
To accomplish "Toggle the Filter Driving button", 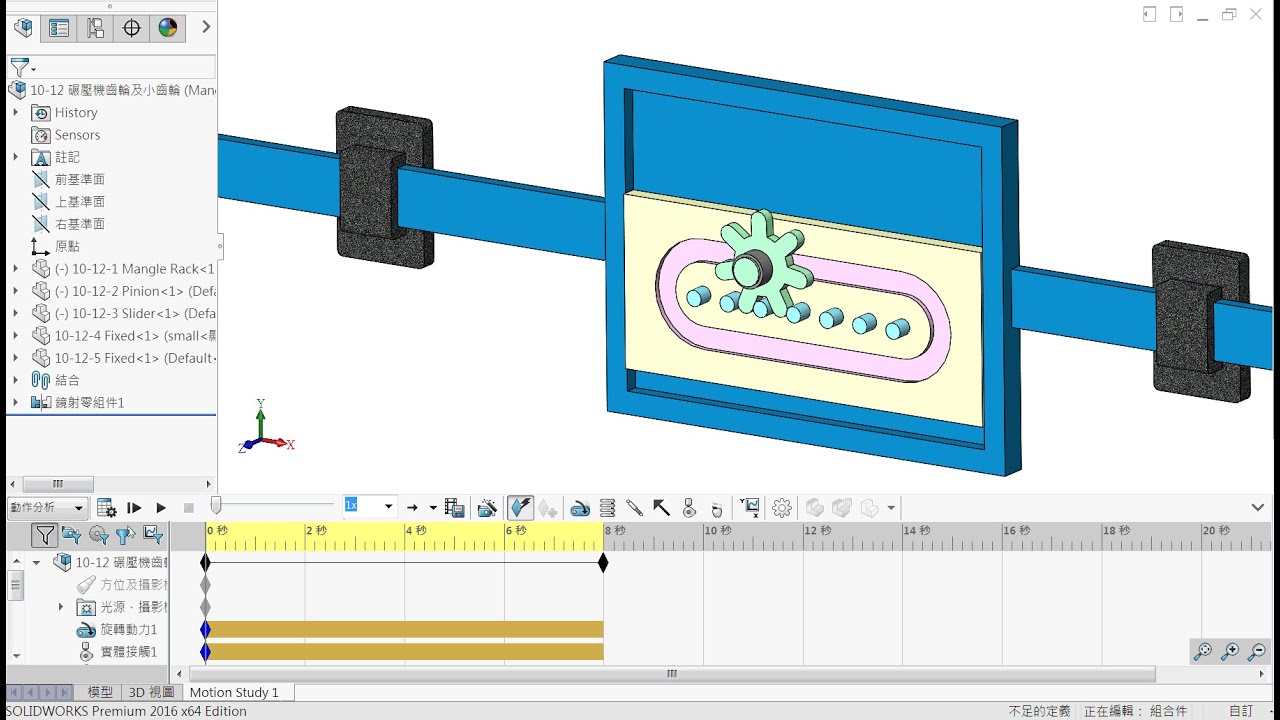I will click(98, 535).
